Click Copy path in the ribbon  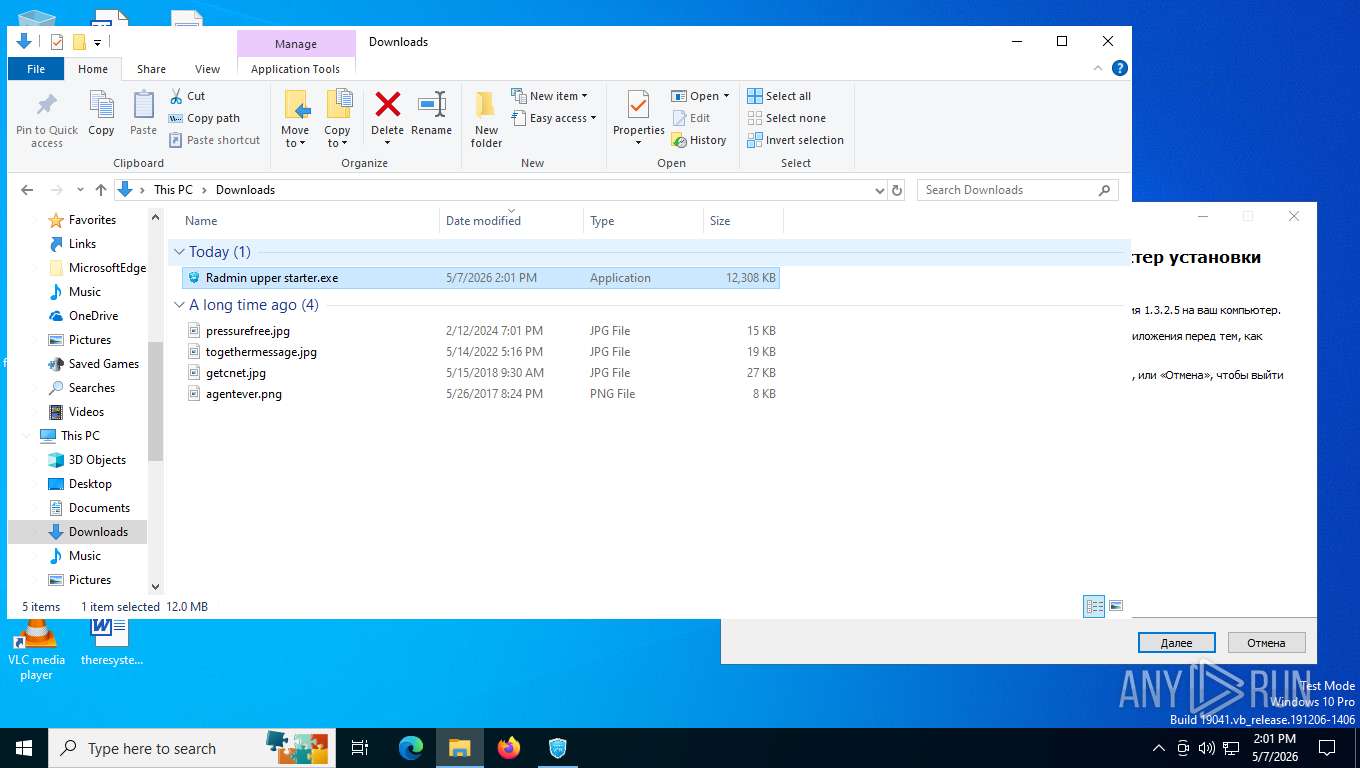(x=205, y=118)
